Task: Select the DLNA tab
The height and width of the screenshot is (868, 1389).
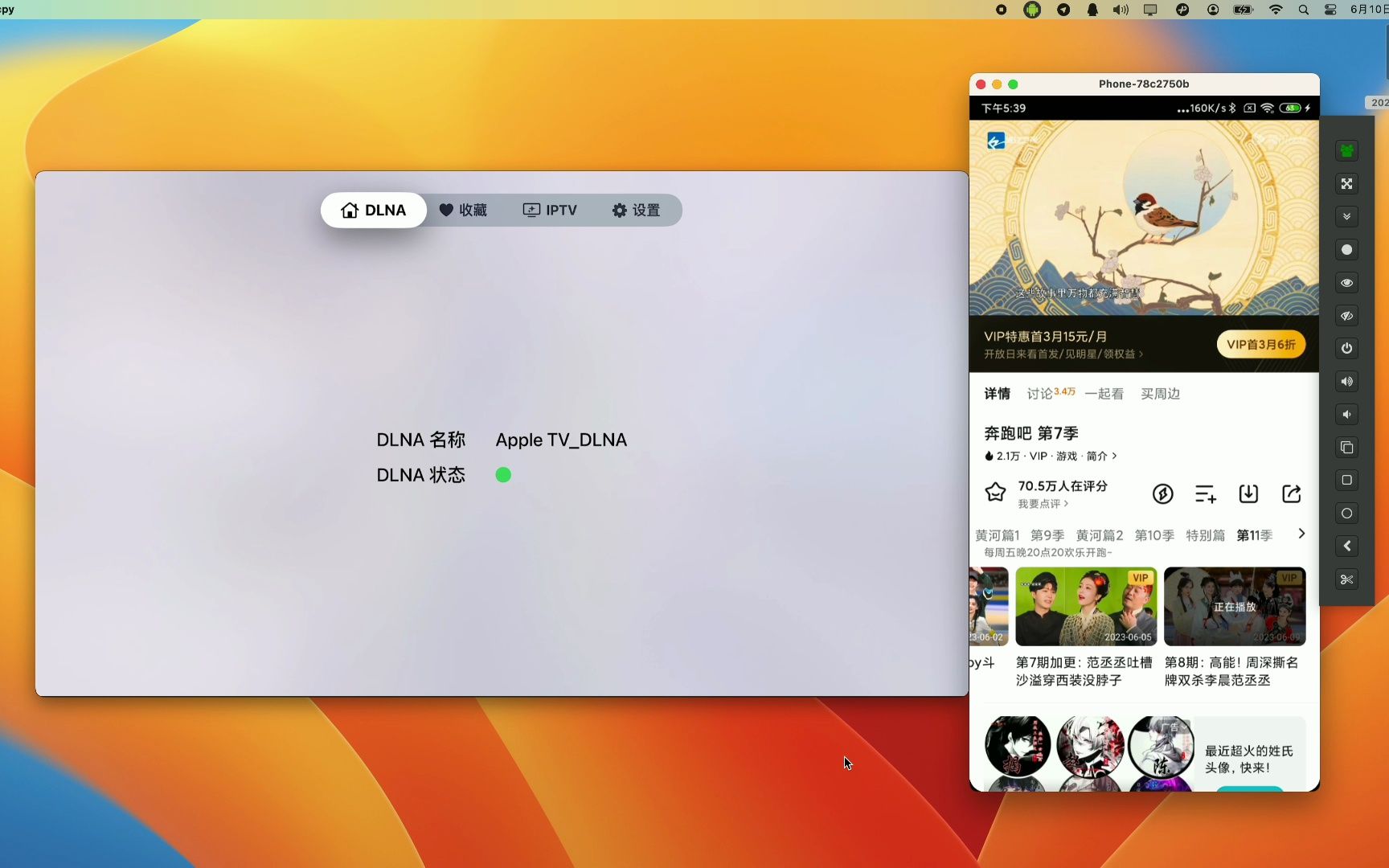Action: [374, 211]
